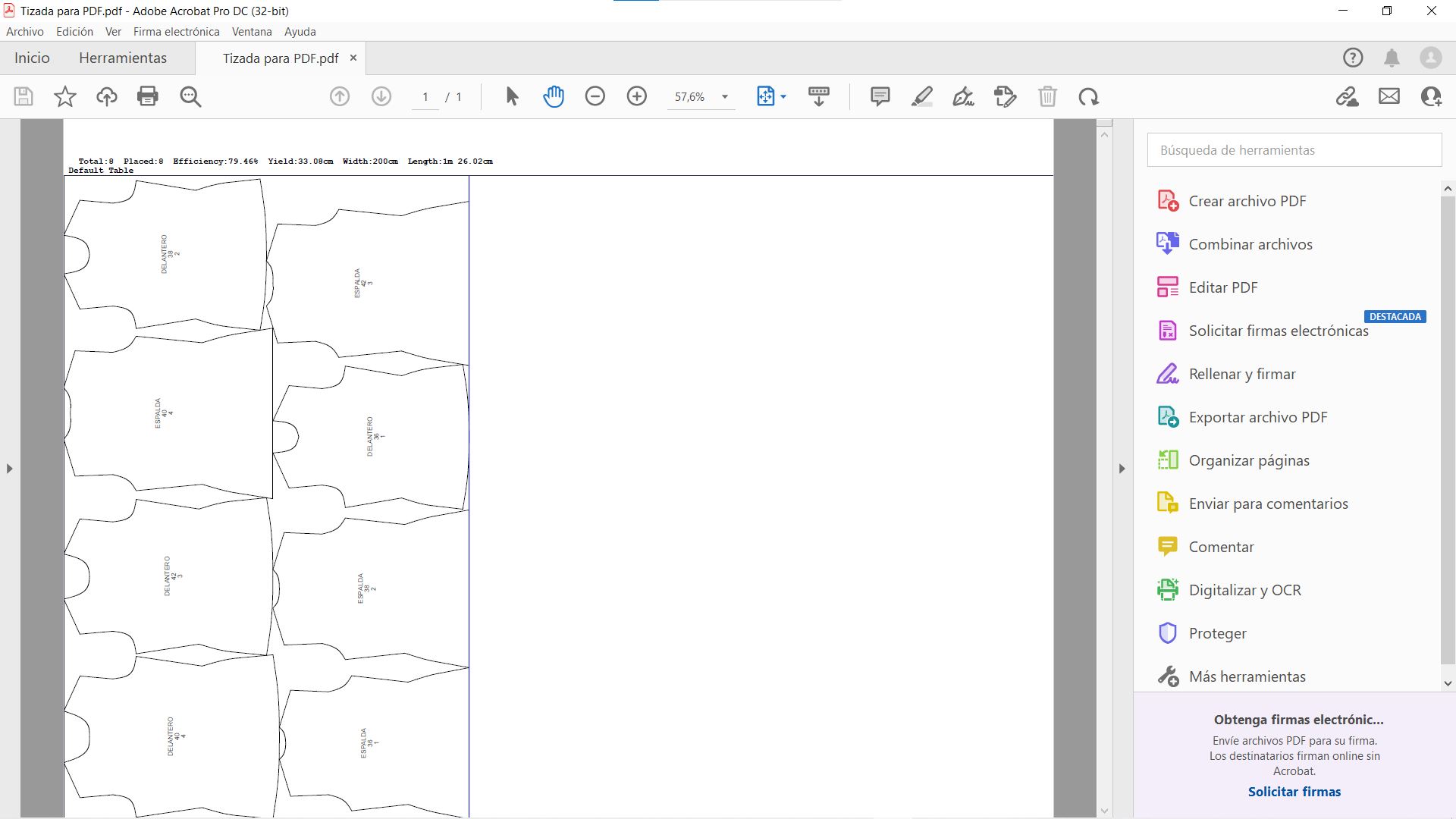The width and height of the screenshot is (1456, 819).
Task: Click the Búsqueda de herramientas field
Action: pos(1294,150)
